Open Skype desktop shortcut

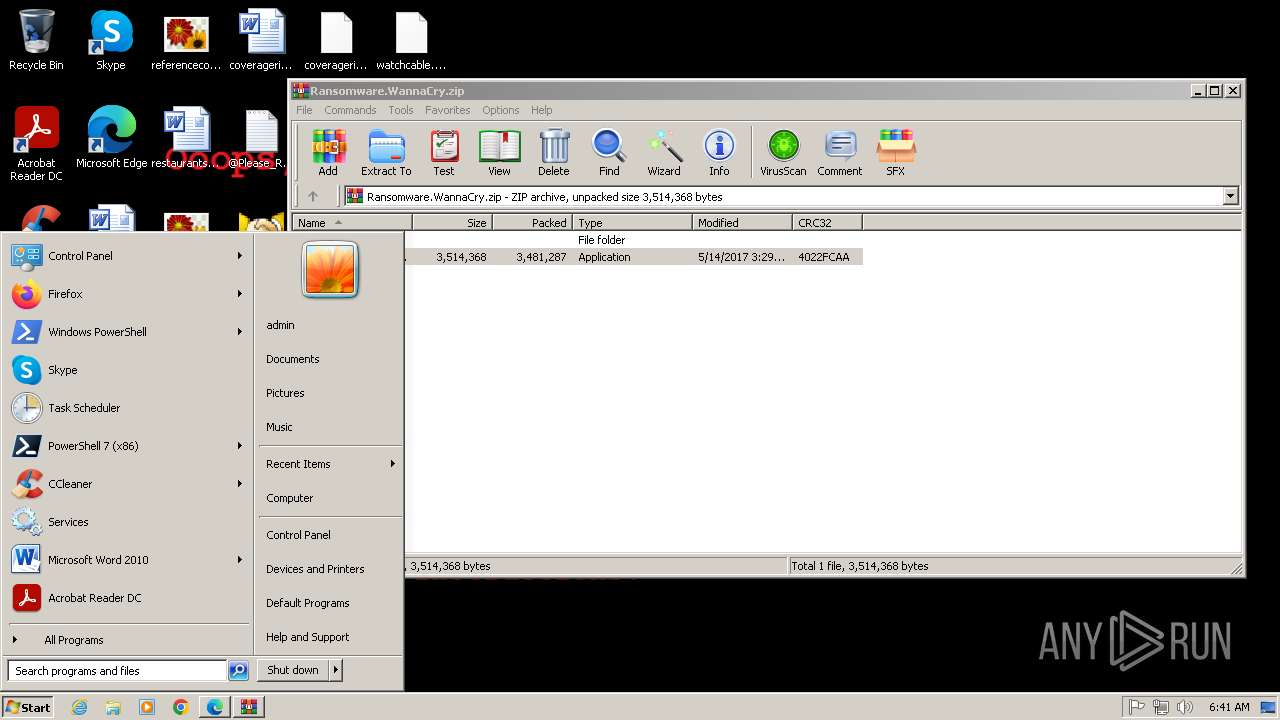(111, 41)
